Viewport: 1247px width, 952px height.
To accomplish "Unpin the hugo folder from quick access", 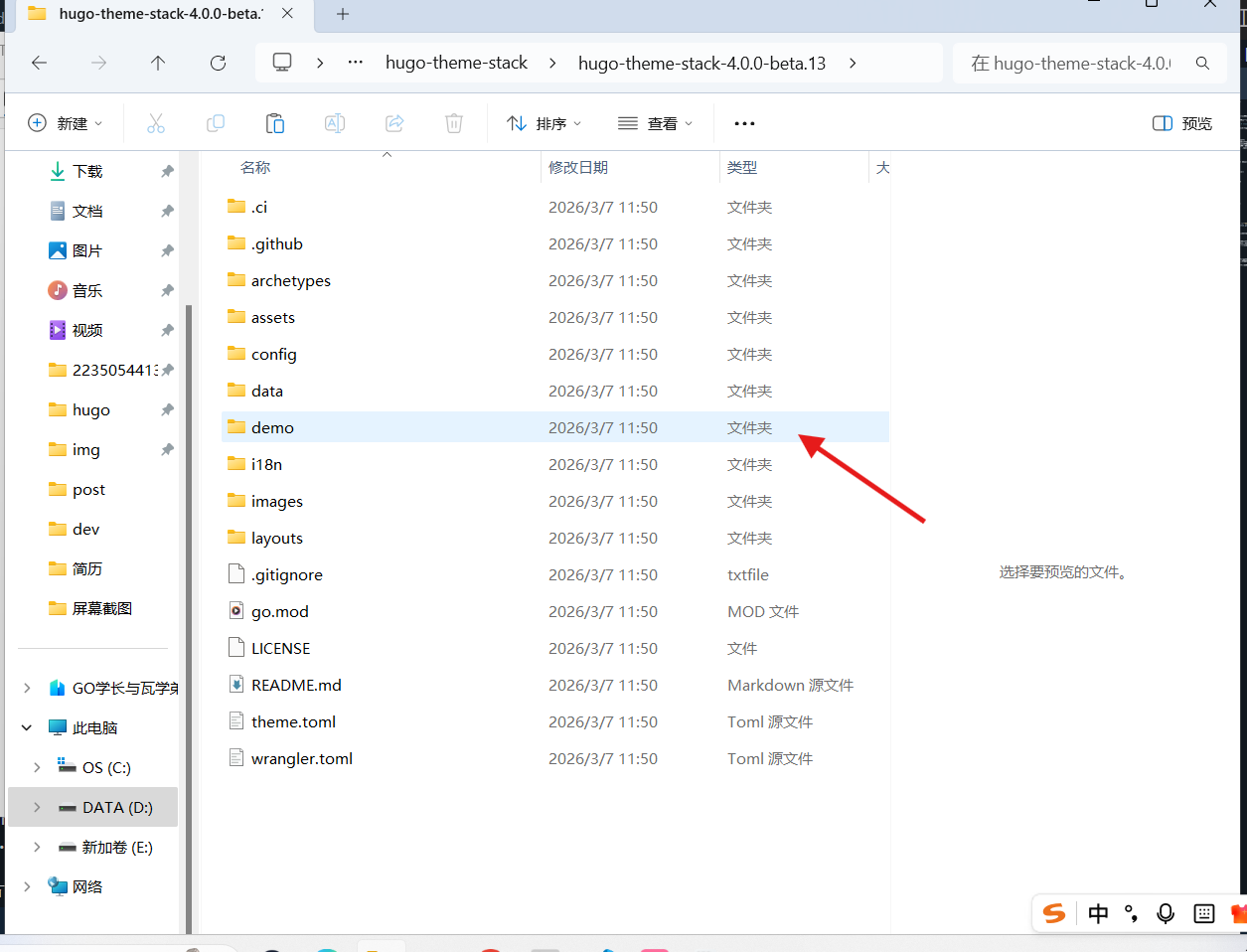I will pos(167,409).
